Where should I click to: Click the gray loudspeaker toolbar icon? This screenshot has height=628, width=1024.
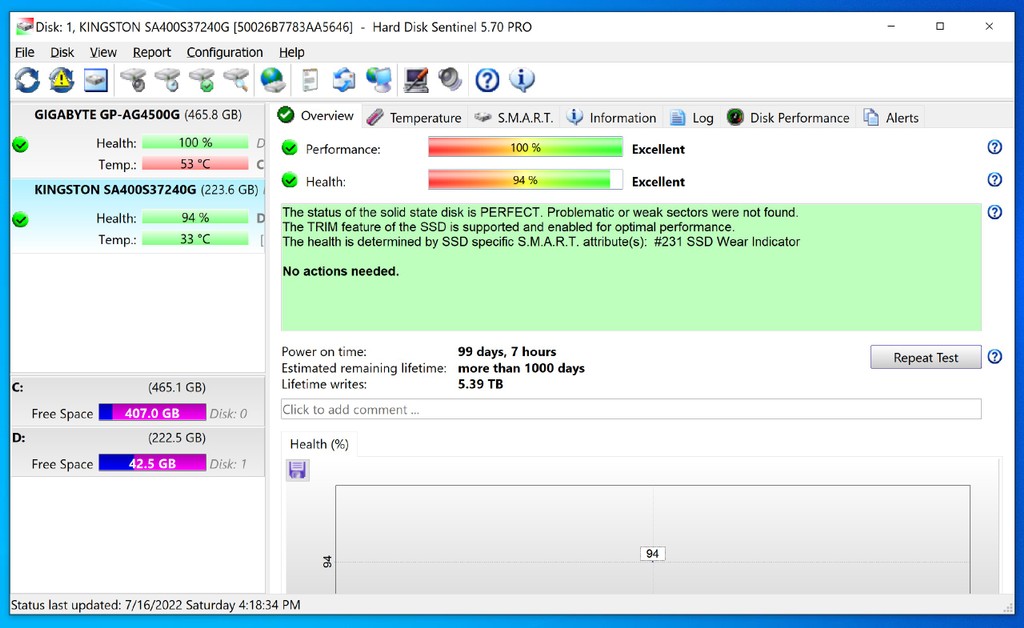point(450,80)
